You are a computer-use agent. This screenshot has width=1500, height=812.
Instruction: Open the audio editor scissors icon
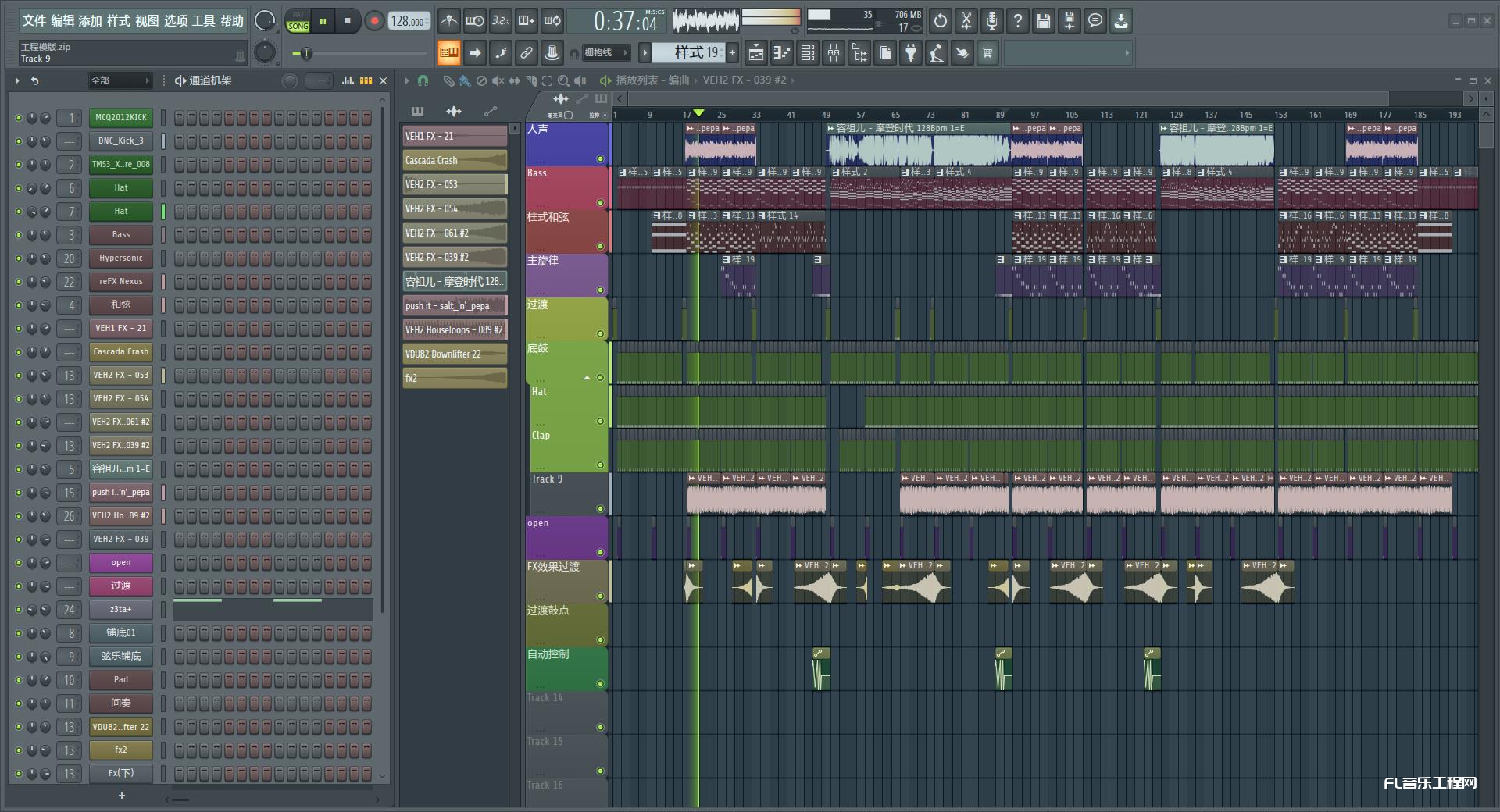point(966,21)
